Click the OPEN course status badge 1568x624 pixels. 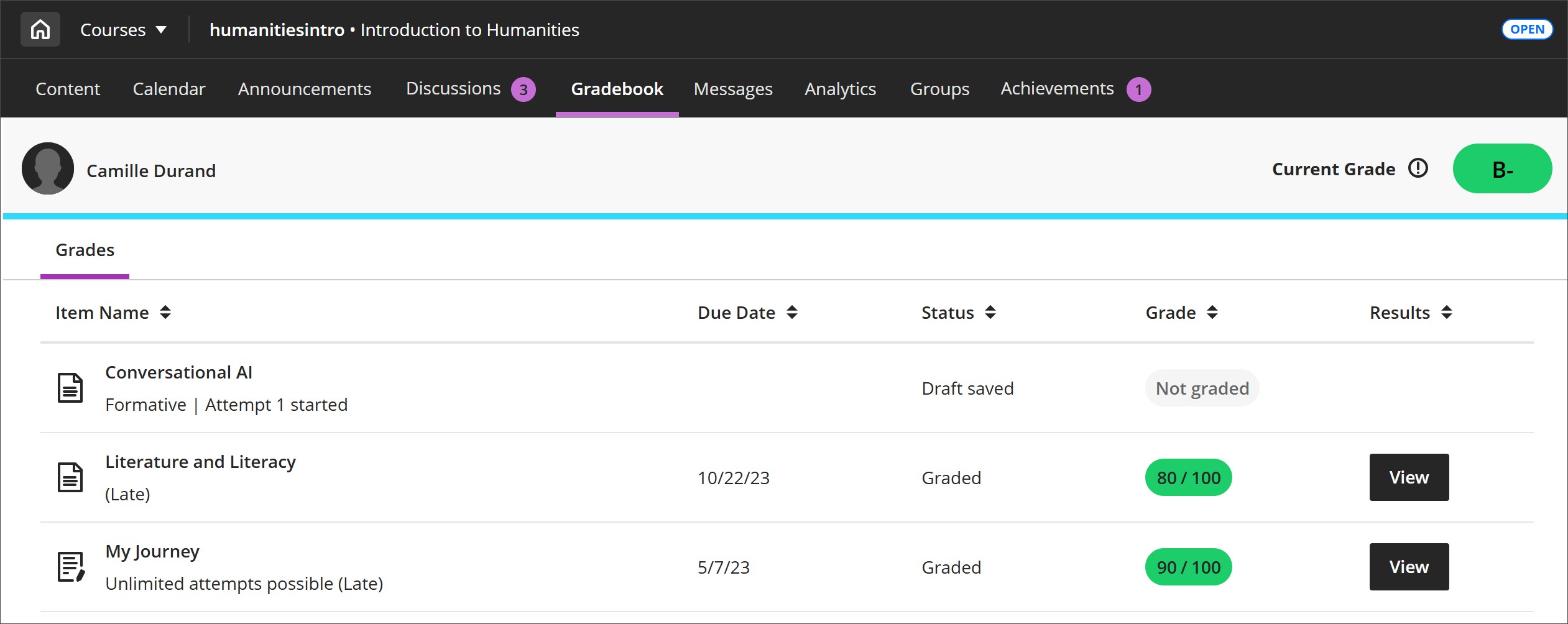(x=1527, y=29)
